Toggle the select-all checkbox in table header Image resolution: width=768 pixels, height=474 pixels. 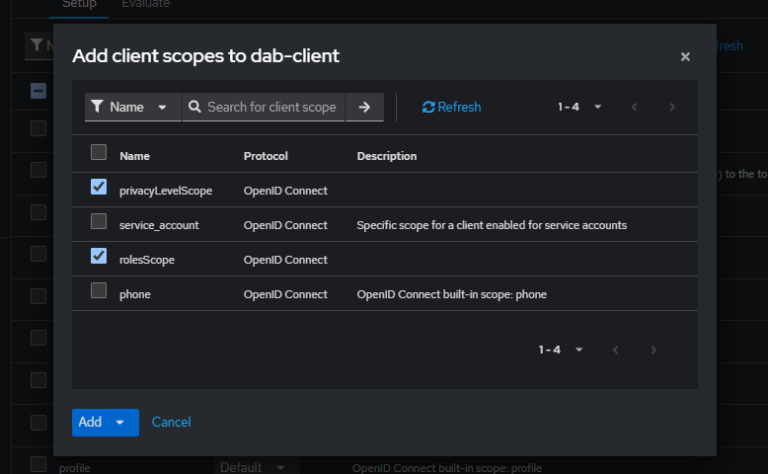(x=99, y=153)
